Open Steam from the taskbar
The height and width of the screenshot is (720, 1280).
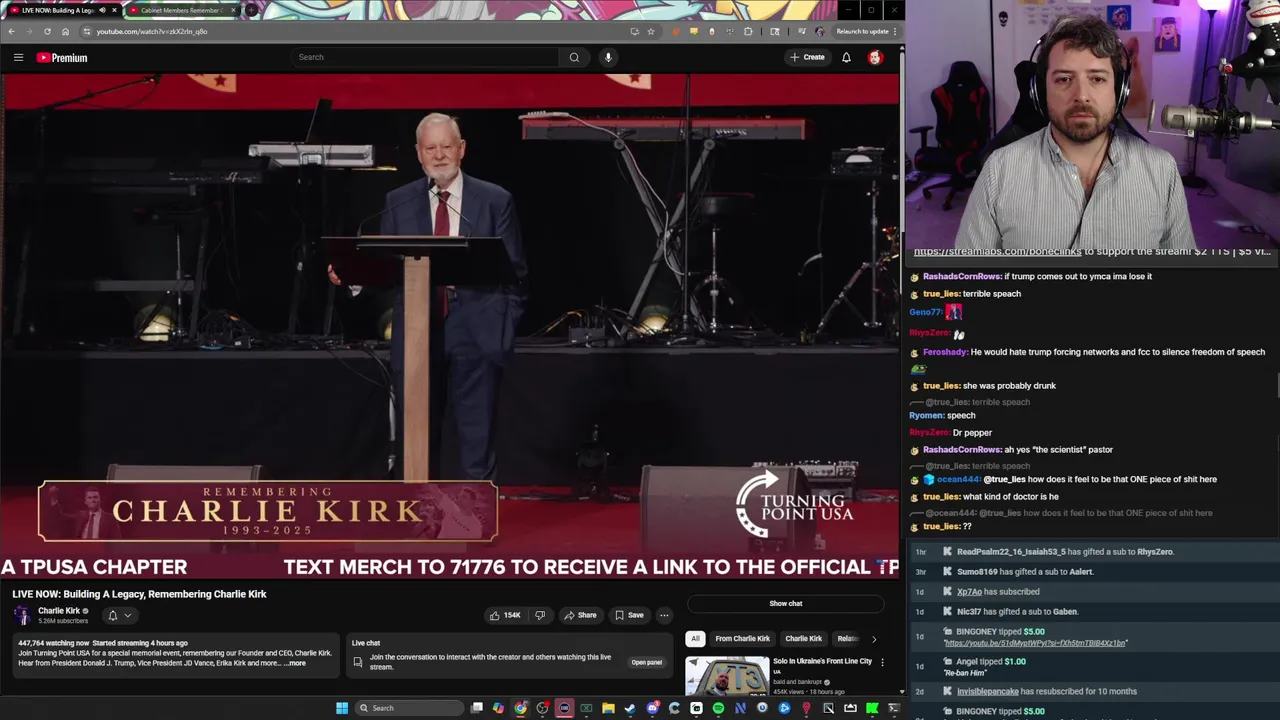pos(630,708)
